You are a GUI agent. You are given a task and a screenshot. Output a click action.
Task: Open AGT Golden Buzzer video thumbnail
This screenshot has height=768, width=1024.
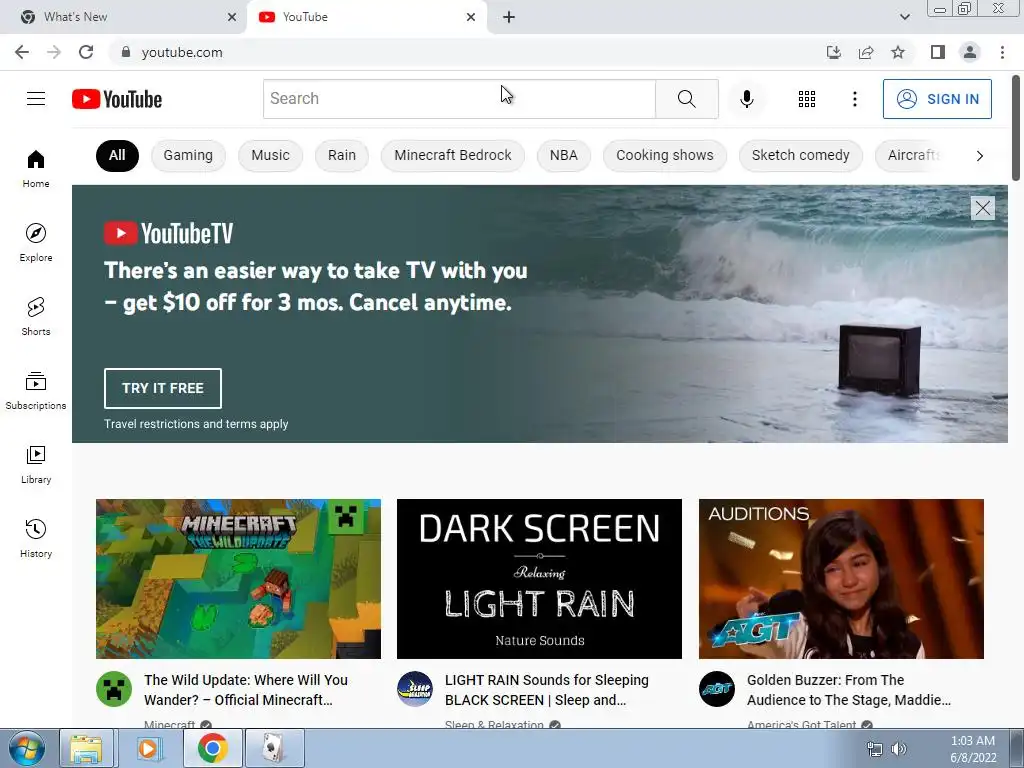click(x=841, y=579)
